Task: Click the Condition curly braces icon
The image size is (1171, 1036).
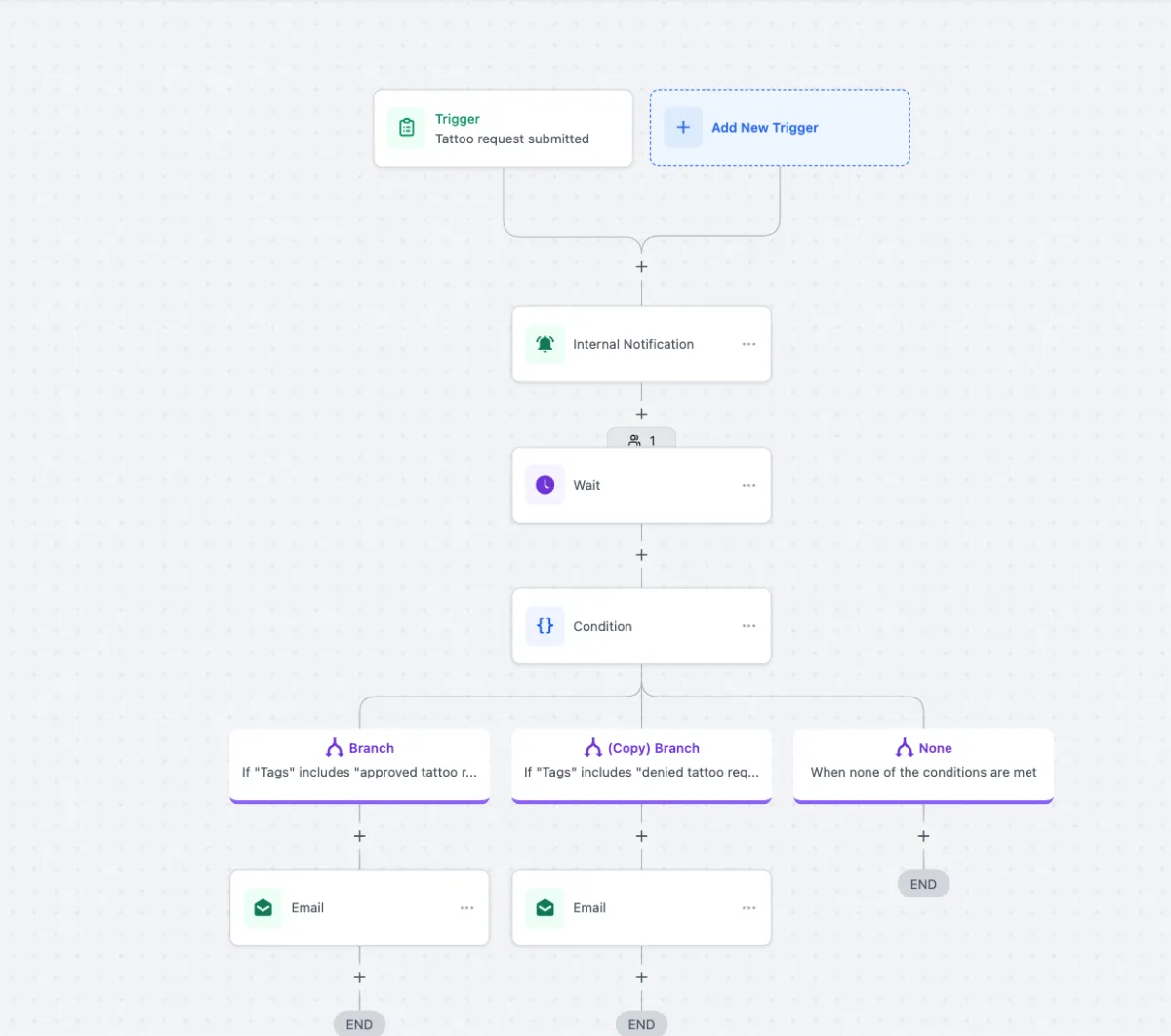Action: tap(545, 626)
